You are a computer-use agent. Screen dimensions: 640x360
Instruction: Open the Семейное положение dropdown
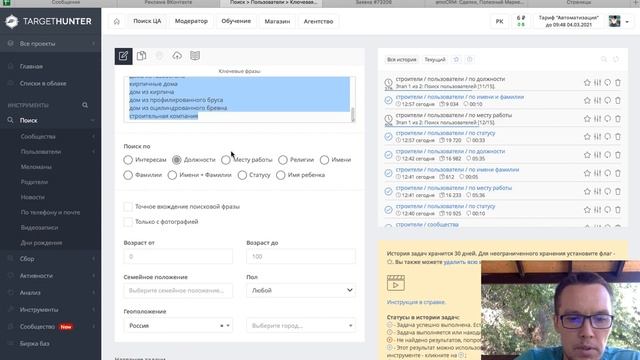point(178,290)
